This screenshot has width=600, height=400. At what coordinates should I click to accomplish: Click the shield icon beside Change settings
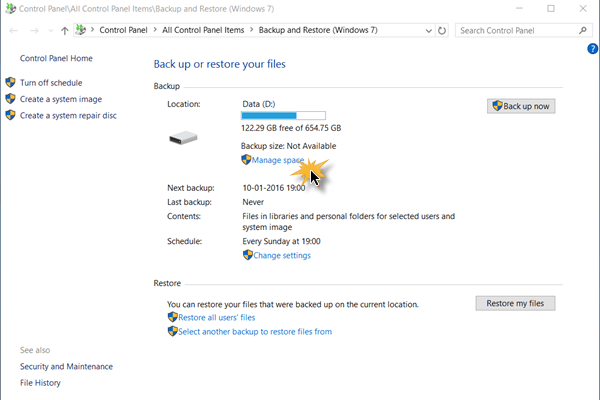tap(247, 255)
